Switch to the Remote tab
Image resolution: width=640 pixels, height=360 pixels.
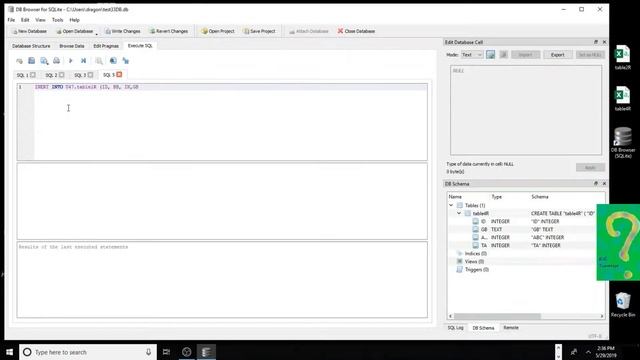[x=511, y=328]
